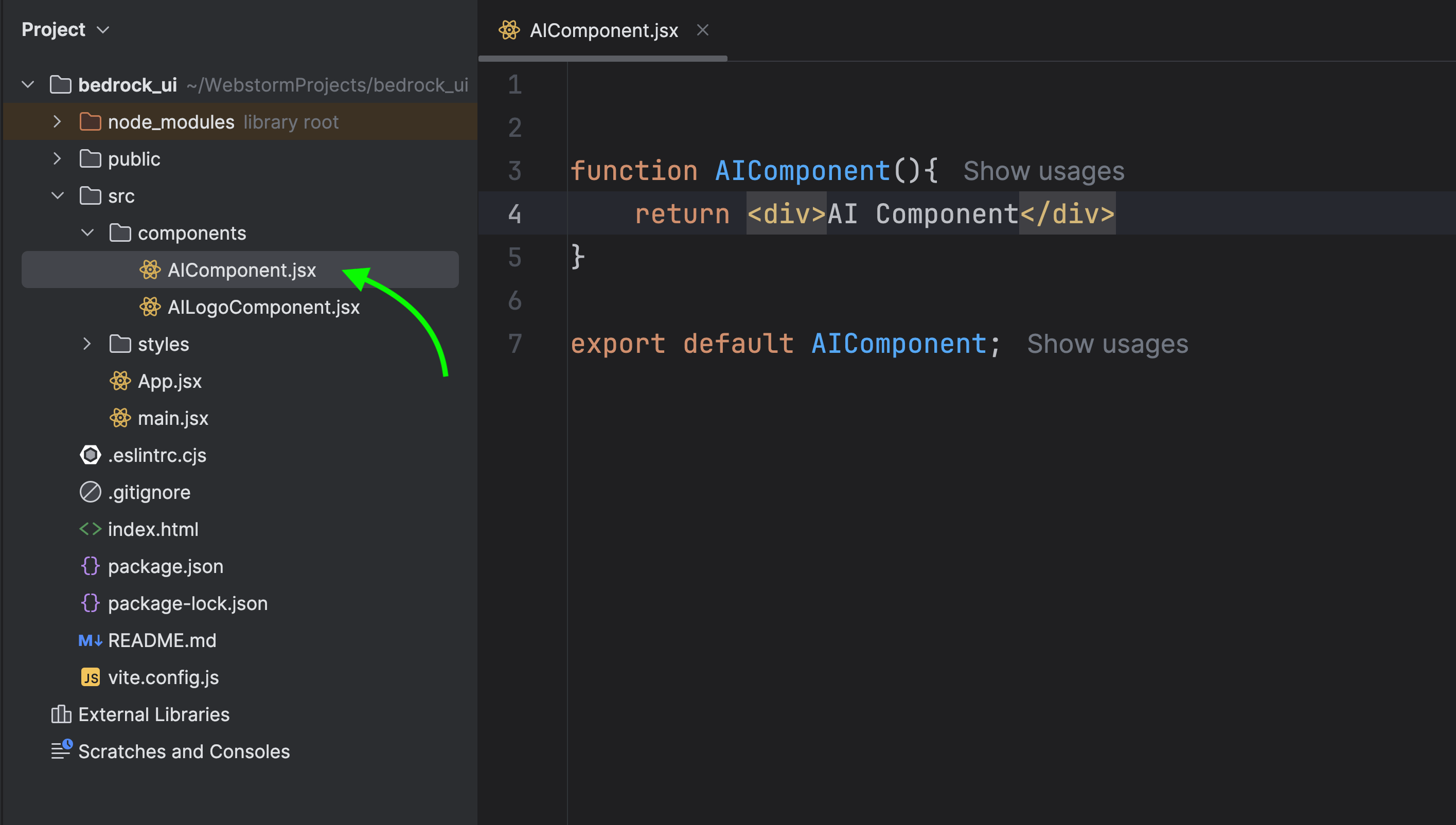Image resolution: width=1456 pixels, height=825 pixels.
Task: Click the index.html file icon
Action: [x=89, y=528]
